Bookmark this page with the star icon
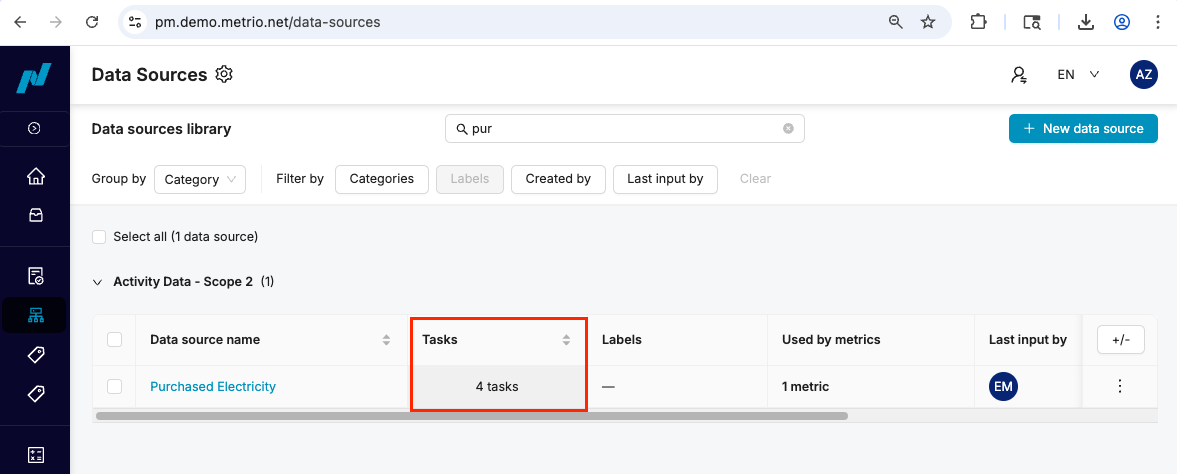The width and height of the screenshot is (1177, 474). 929,22
